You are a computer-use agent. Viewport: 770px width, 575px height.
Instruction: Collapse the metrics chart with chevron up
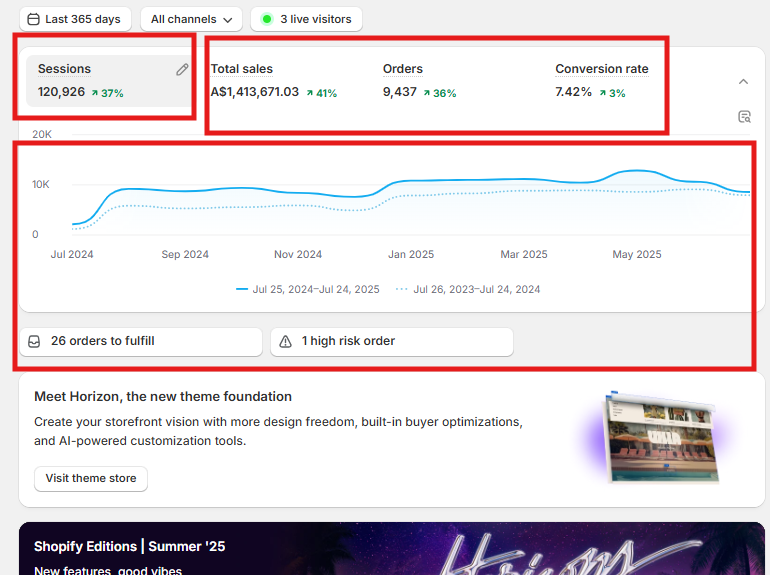click(x=743, y=82)
